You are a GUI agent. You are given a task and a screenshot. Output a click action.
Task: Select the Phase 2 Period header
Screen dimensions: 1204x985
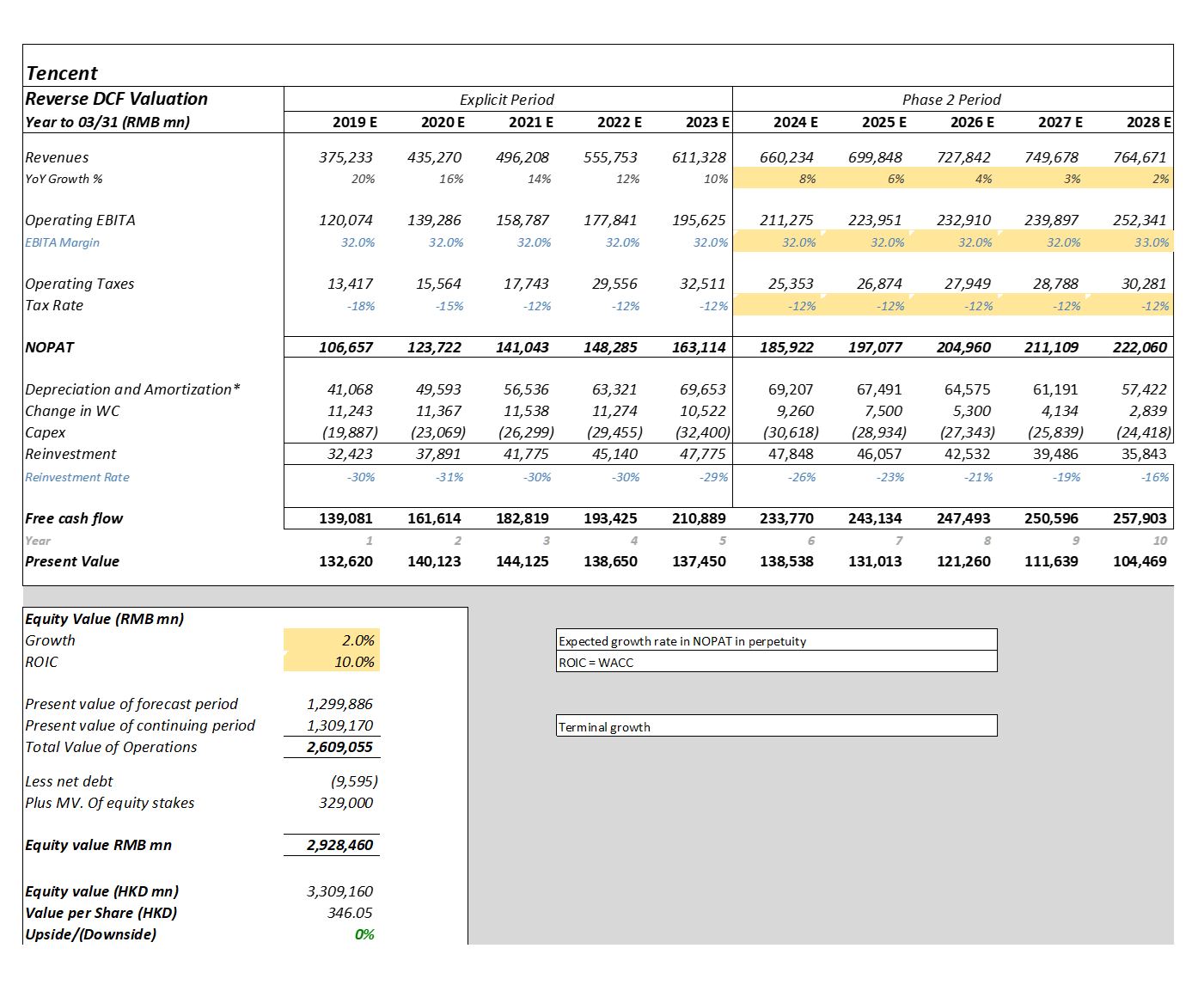click(951, 100)
